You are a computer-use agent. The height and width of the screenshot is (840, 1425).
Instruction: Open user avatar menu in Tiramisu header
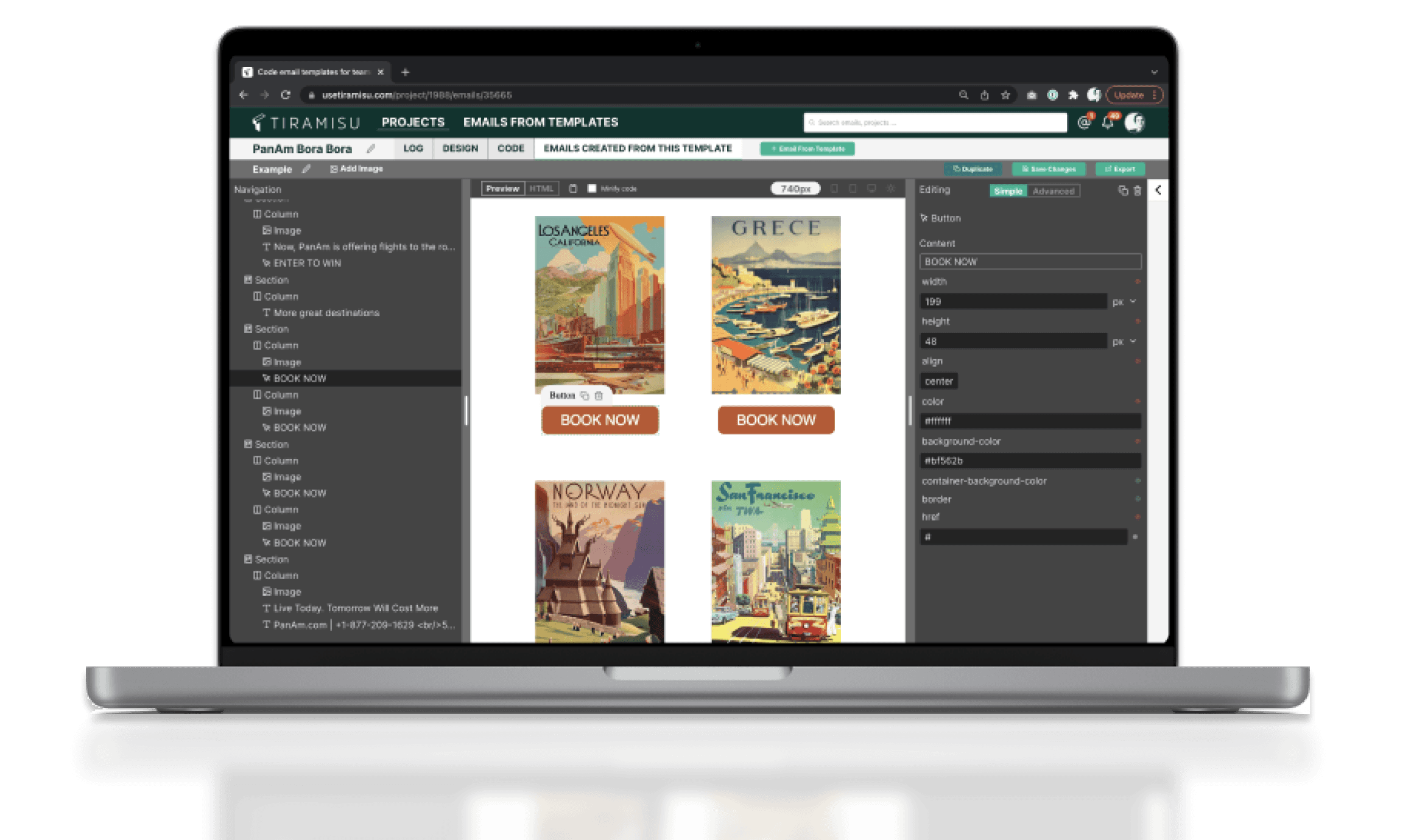(x=1135, y=122)
